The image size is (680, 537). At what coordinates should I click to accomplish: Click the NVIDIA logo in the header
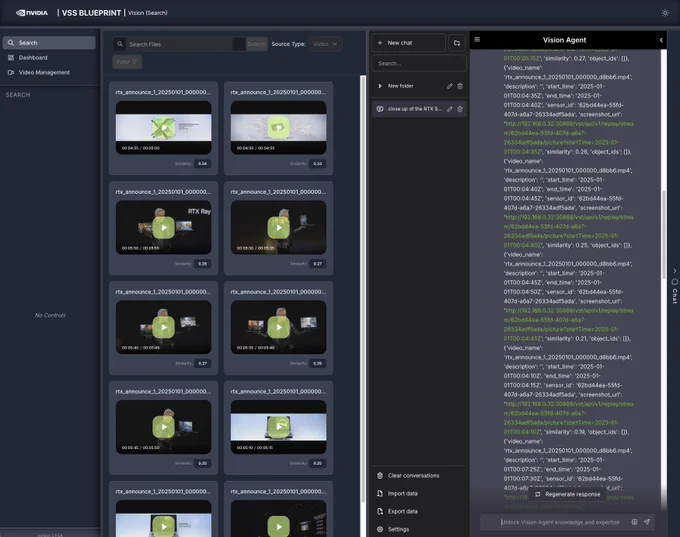pos(32,13)
